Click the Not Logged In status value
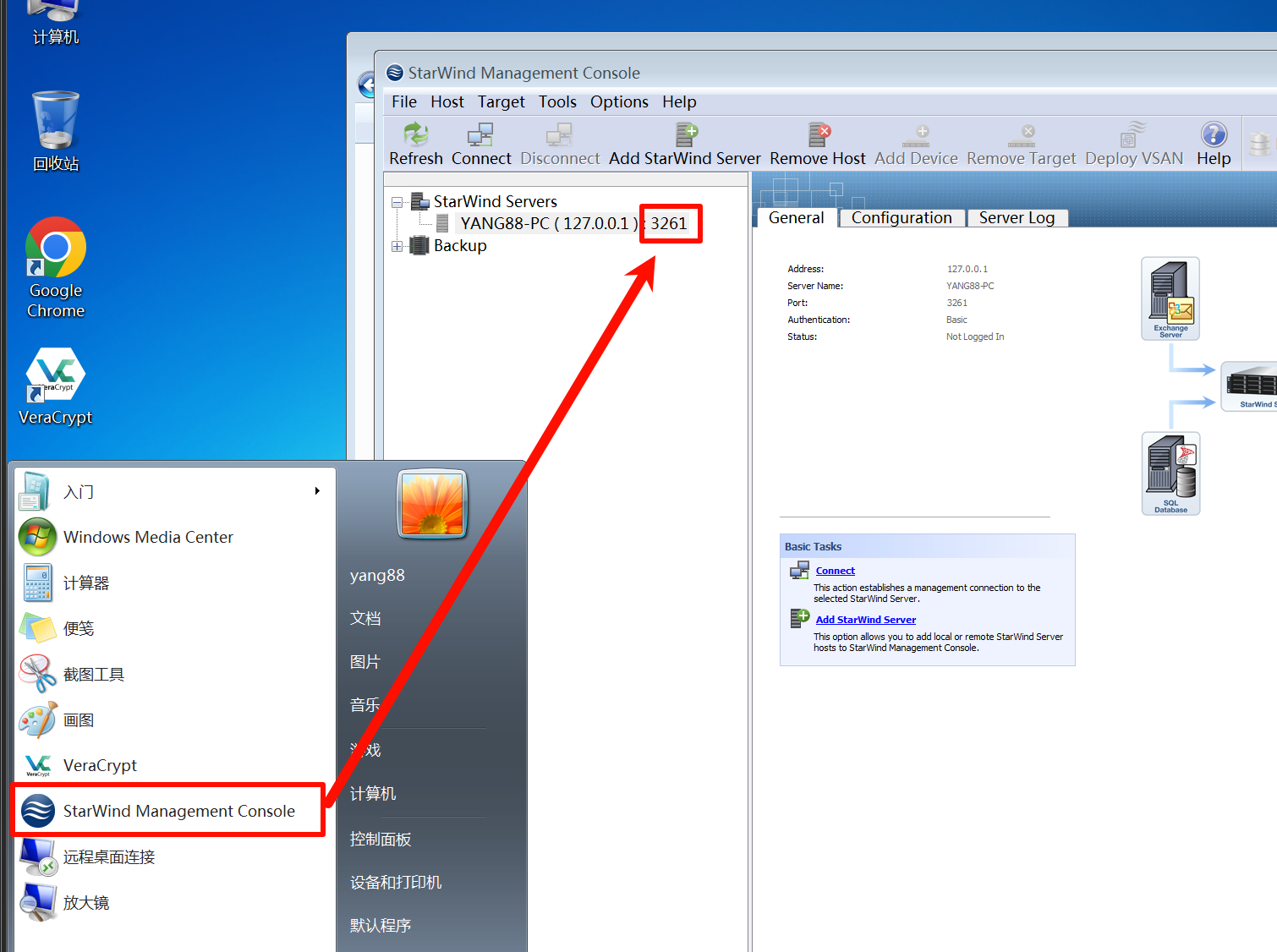Screen dimensions: 1277x952 click(x=975, y=336)
